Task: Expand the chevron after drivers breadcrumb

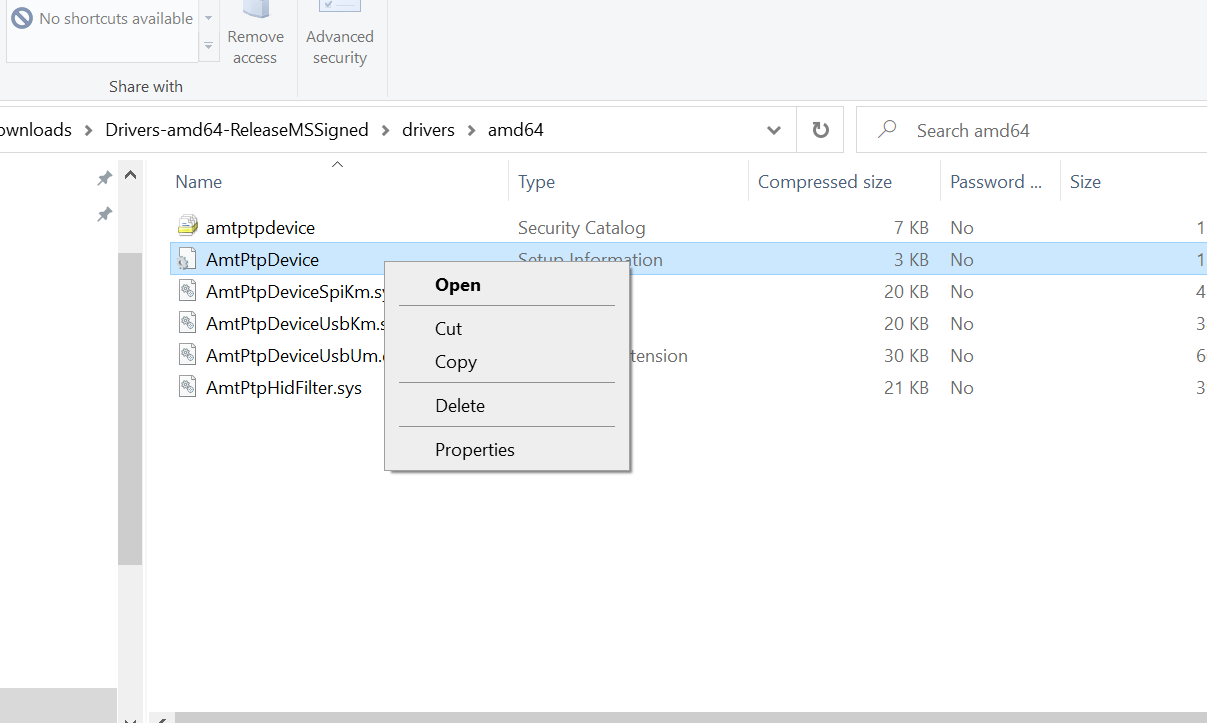Action: 471,130
